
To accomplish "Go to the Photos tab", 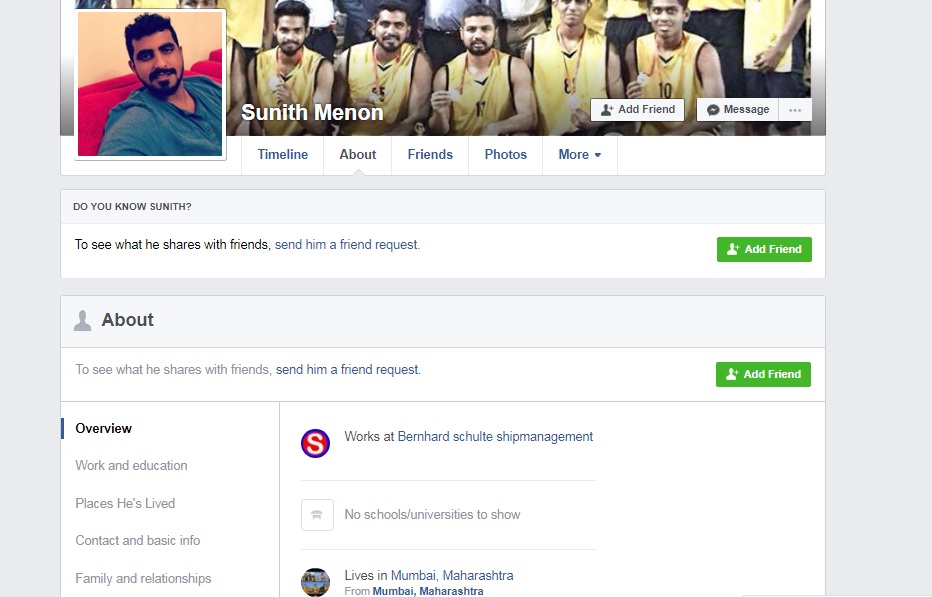I will [505, 155].
